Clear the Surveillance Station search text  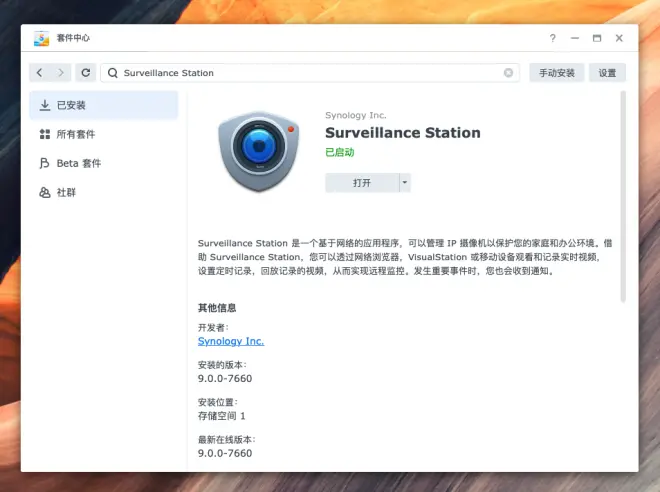pos(508,73)
